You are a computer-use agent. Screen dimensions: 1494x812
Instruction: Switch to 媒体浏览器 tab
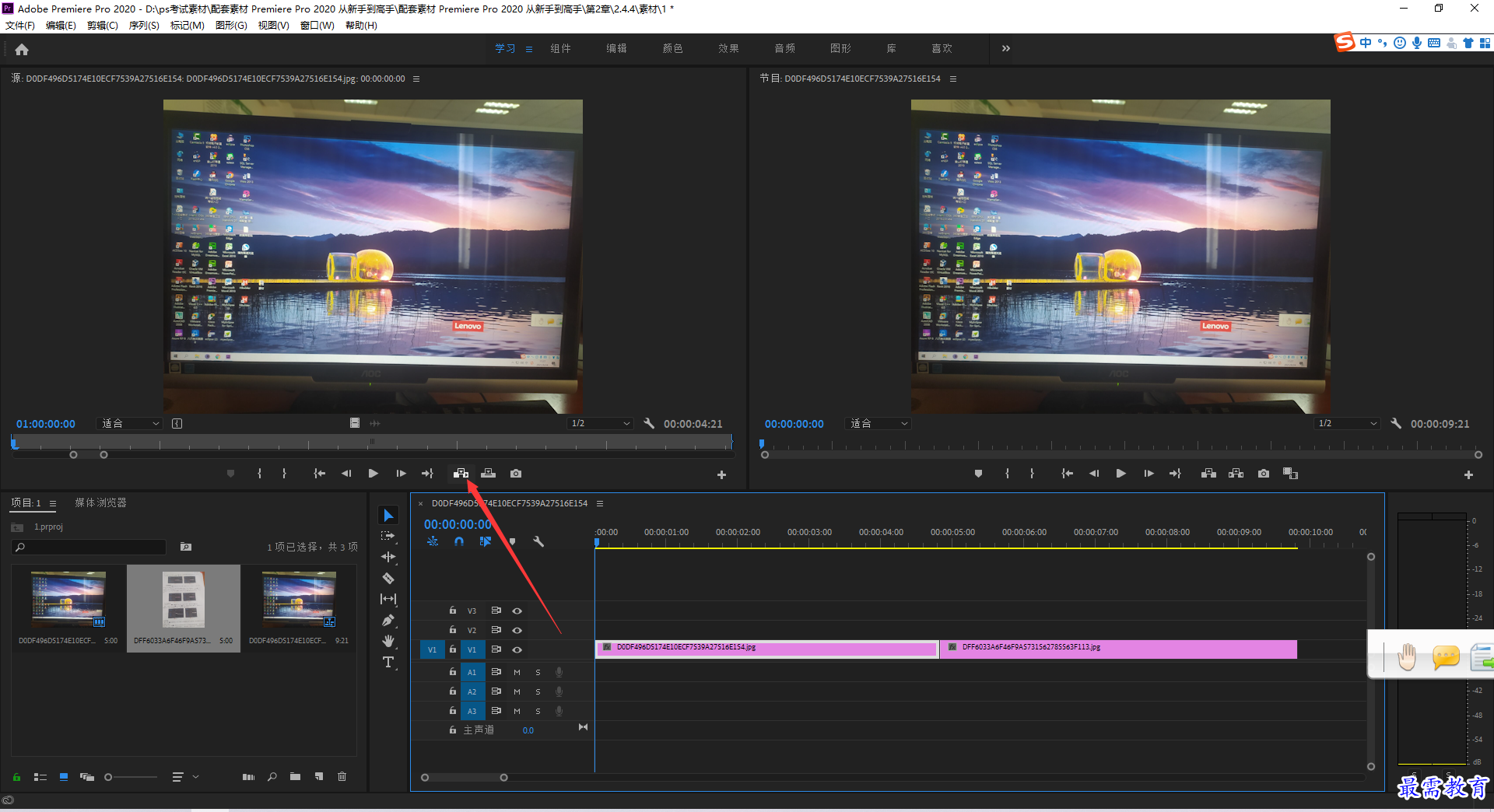[x=100, y=502]
